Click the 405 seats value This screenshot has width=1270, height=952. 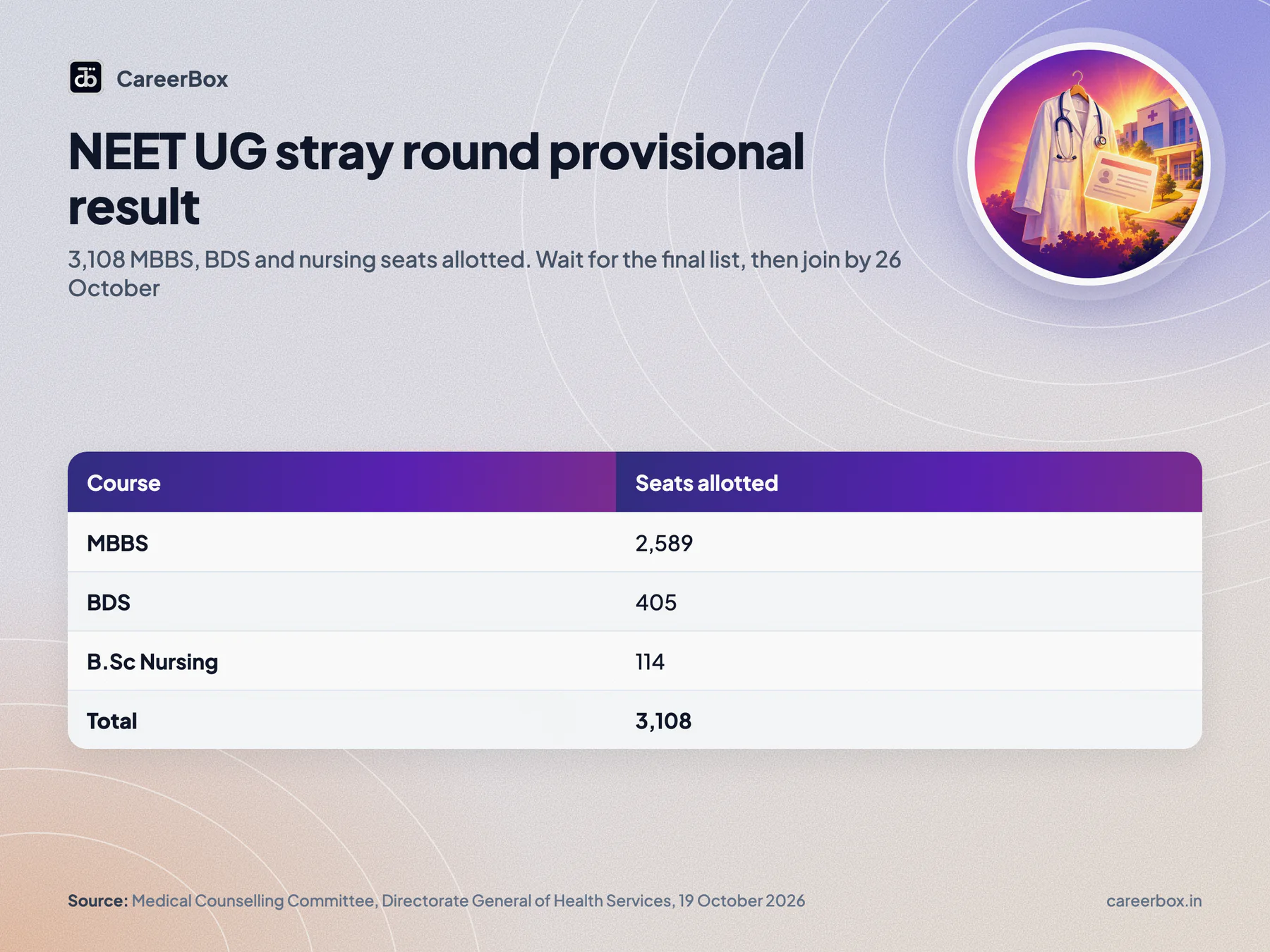coord(655,602)
